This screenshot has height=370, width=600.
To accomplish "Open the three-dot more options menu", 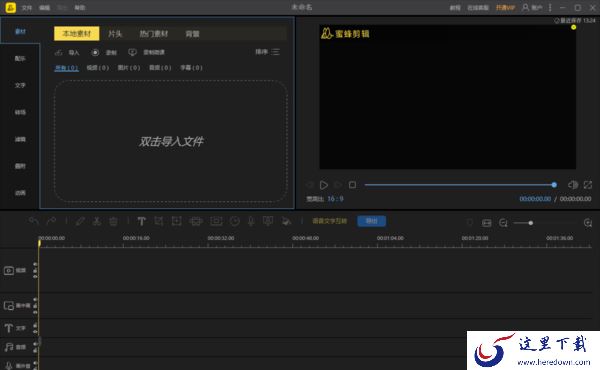I will point(550,7).
